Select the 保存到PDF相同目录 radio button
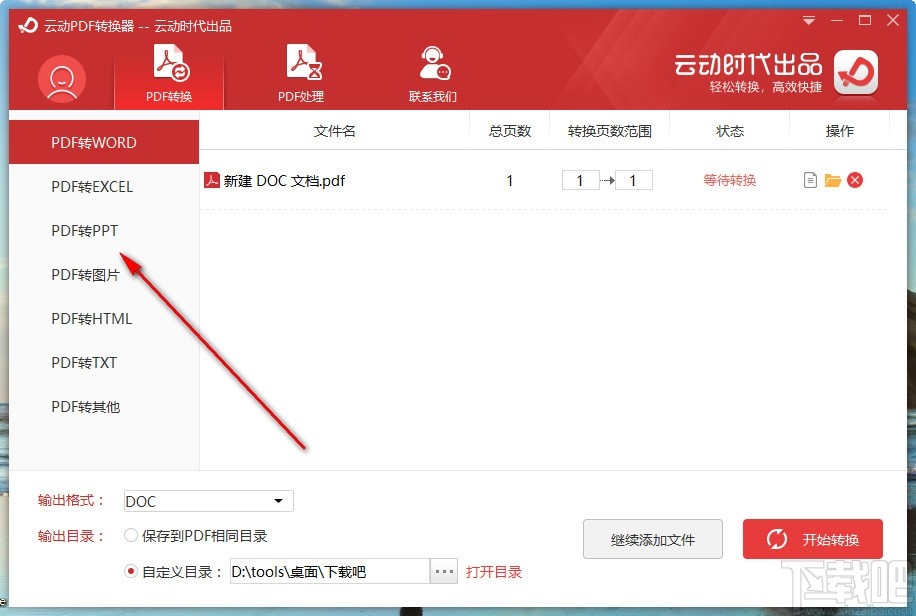The width and height of the screenshot is (916, 616). [x=131, y=536]
